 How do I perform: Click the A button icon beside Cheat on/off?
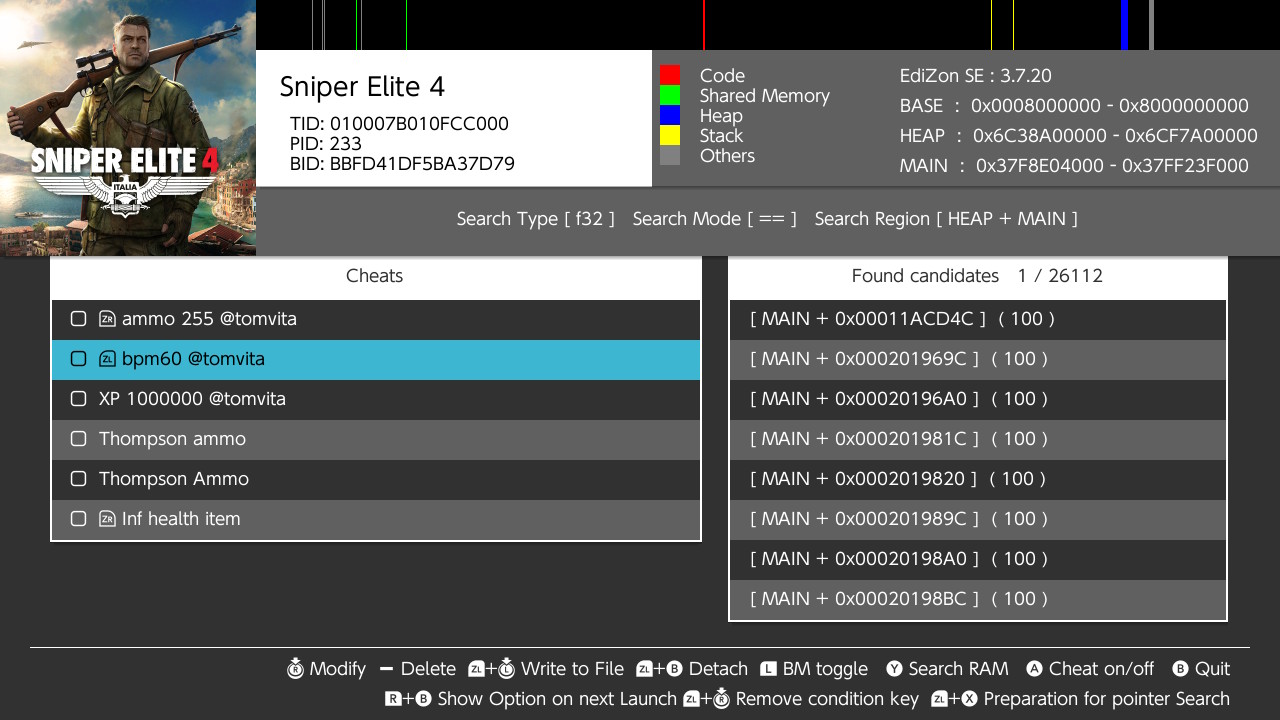tap(1034, 669)
